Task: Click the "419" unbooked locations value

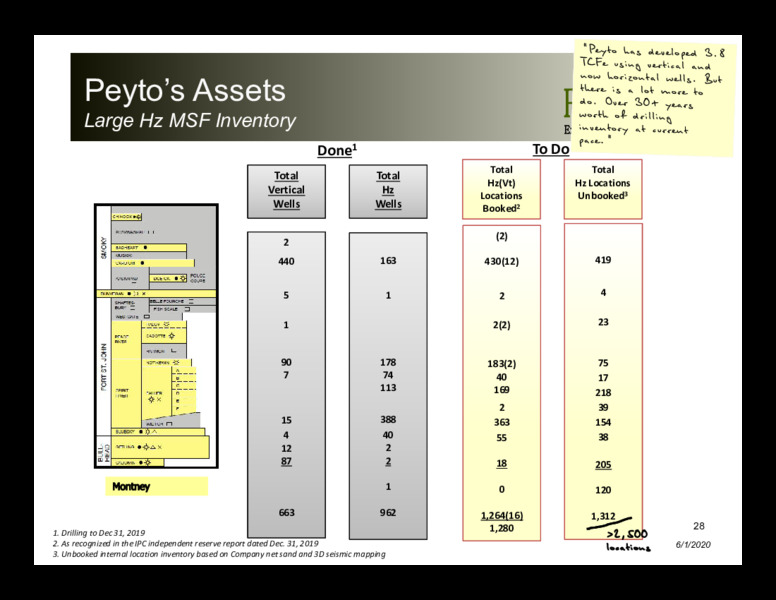Action: [603, 260]
